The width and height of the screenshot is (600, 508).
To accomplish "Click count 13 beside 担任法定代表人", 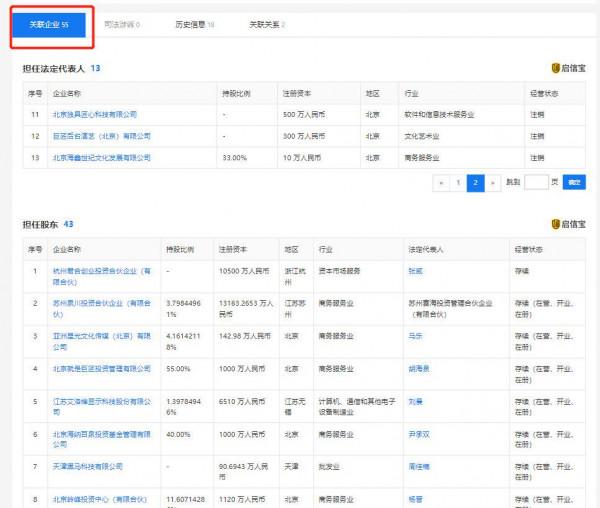I will [x=95, y=68].
